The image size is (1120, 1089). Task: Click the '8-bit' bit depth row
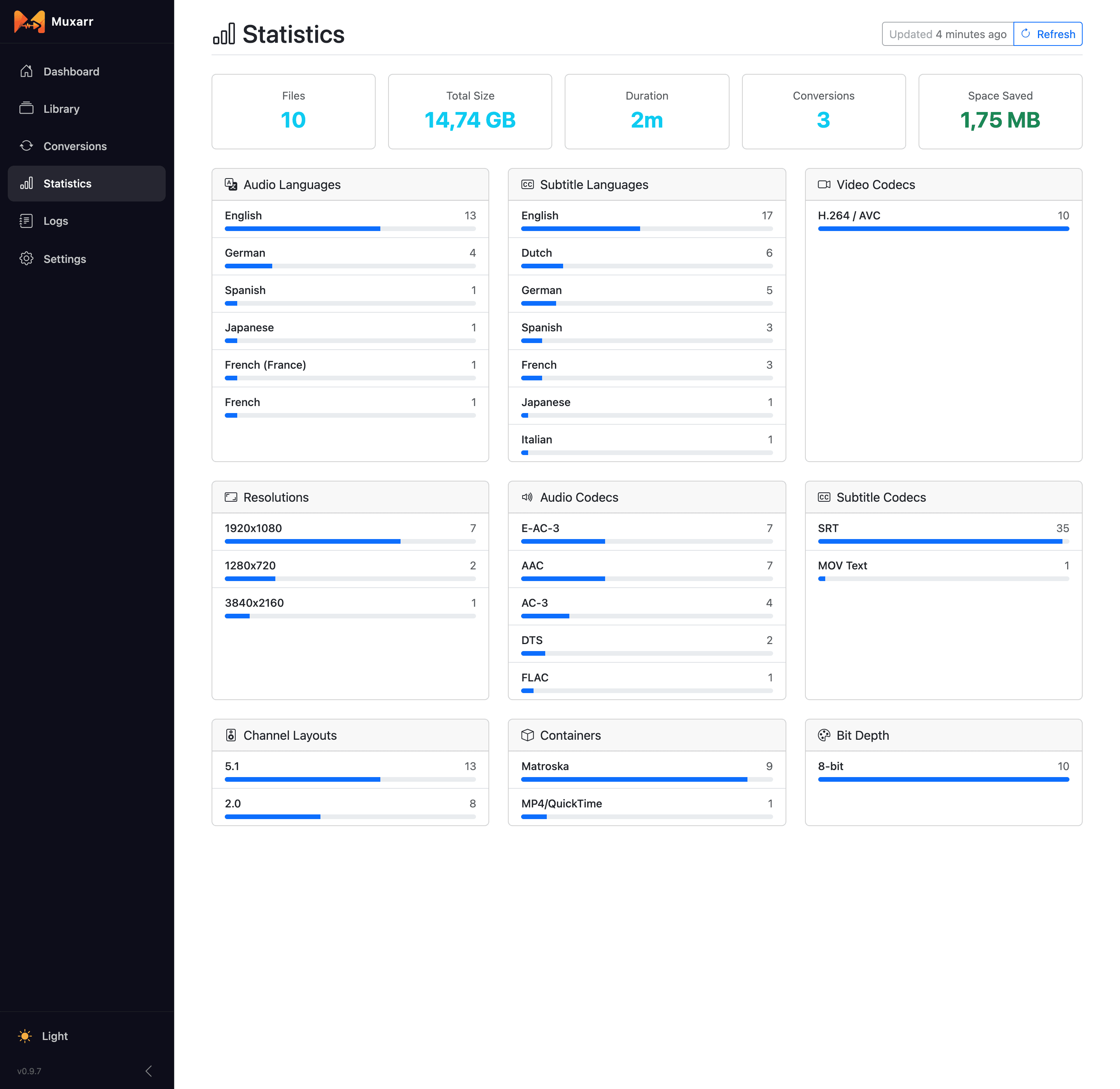click(943, 770)
